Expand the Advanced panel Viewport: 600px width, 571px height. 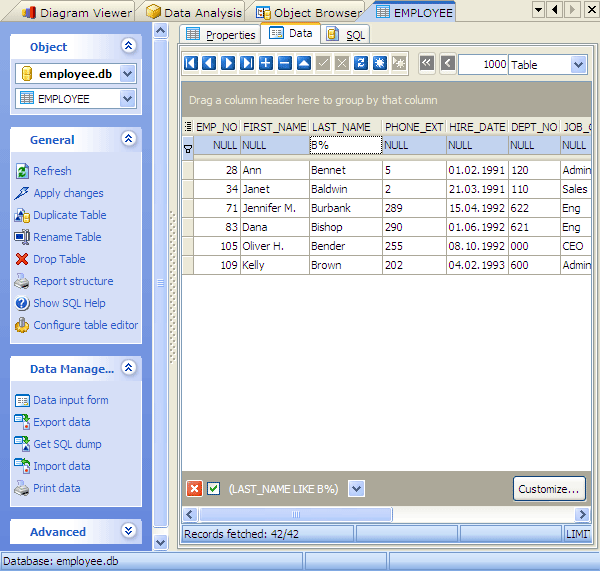pyautogui.click(x=129, y=530)
